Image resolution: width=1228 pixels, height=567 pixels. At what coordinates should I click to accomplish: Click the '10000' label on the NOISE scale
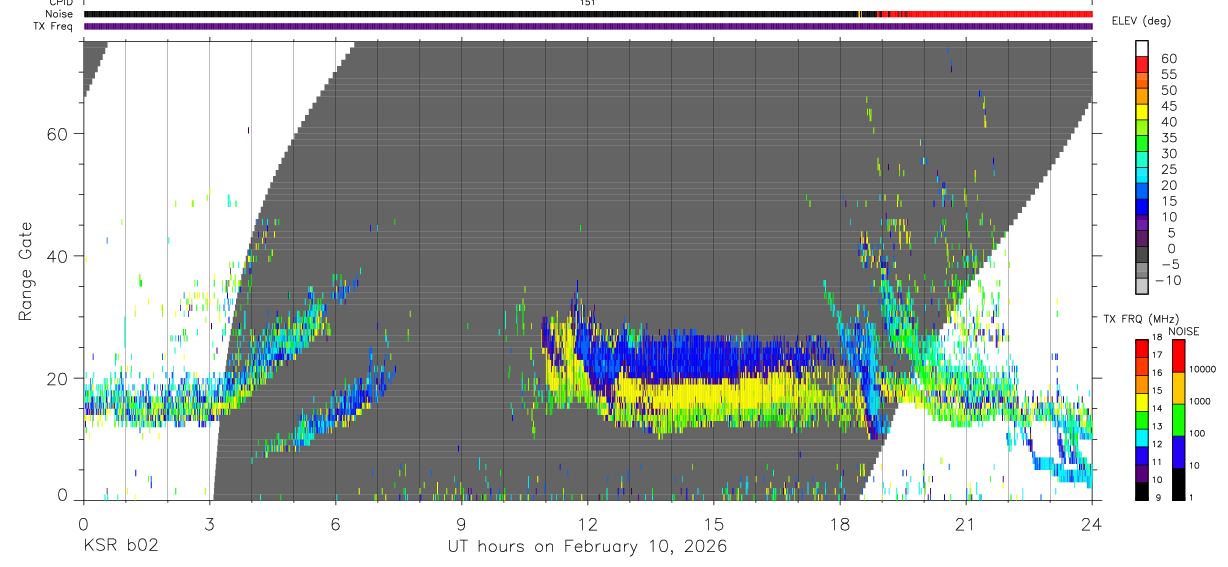tap(1203, 369)
